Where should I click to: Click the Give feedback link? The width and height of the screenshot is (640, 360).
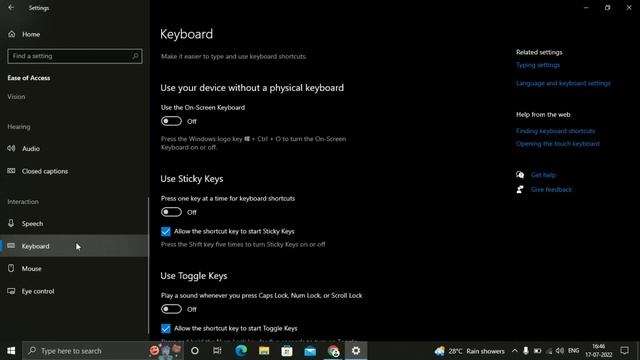(551, 190)
